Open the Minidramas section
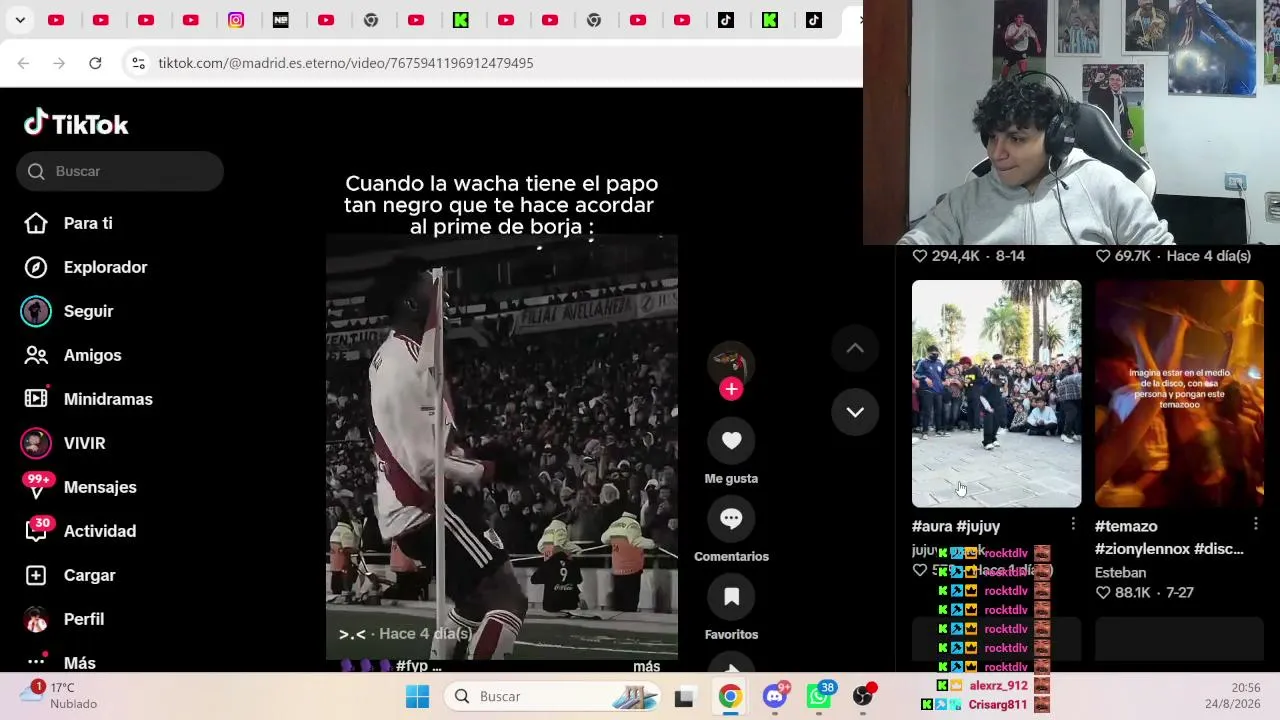The height and width of the screenshot is (720, 1280). click(x=108, y=399)
